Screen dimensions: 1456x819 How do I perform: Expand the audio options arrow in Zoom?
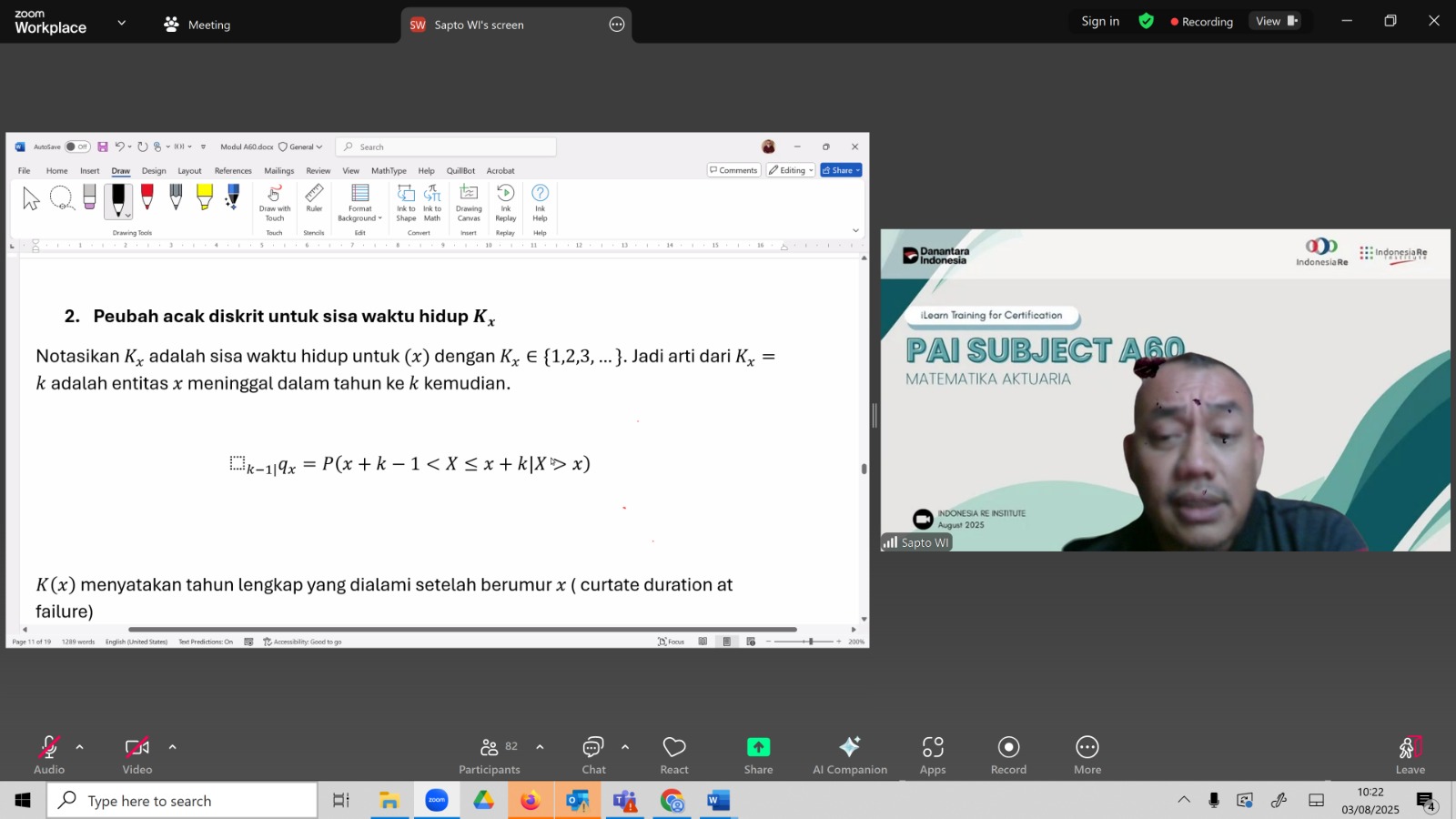(x=80, y=747)
